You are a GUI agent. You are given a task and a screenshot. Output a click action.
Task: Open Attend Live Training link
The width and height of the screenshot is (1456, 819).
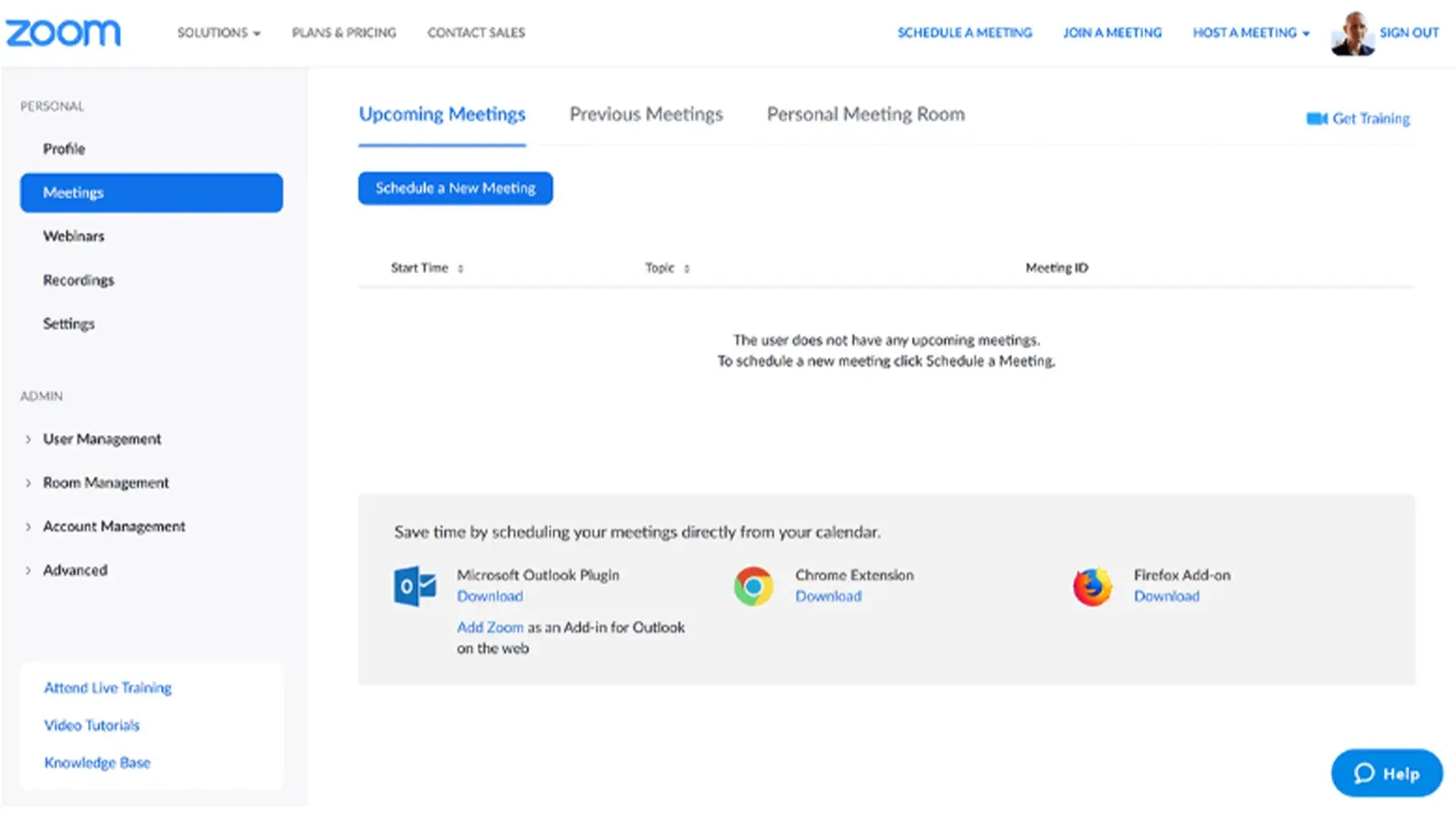pyautogui.click(x=107, y=688)
